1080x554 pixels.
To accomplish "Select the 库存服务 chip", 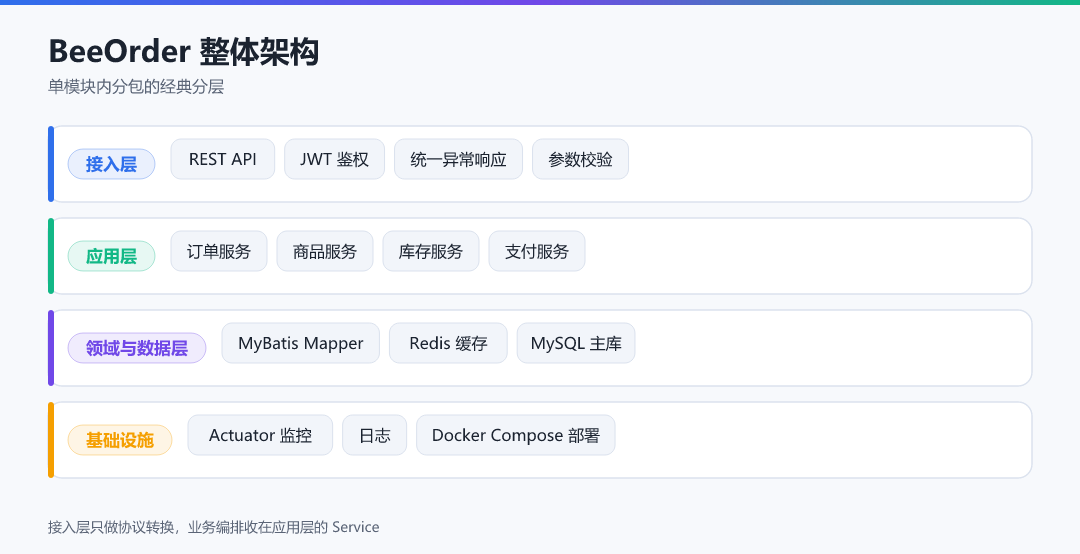I will [x=430, y=252].
